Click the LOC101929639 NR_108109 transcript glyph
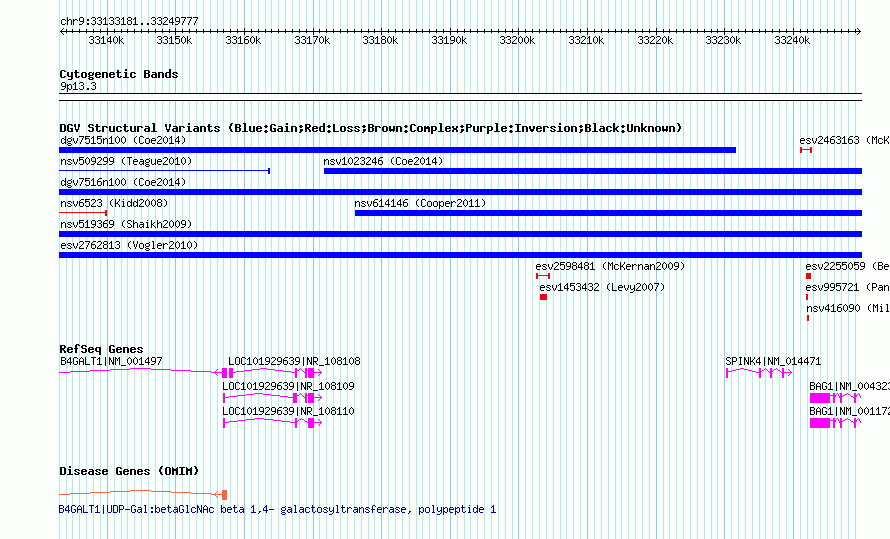890x539 pixels. pyautogui.click(x=272, y=398)
